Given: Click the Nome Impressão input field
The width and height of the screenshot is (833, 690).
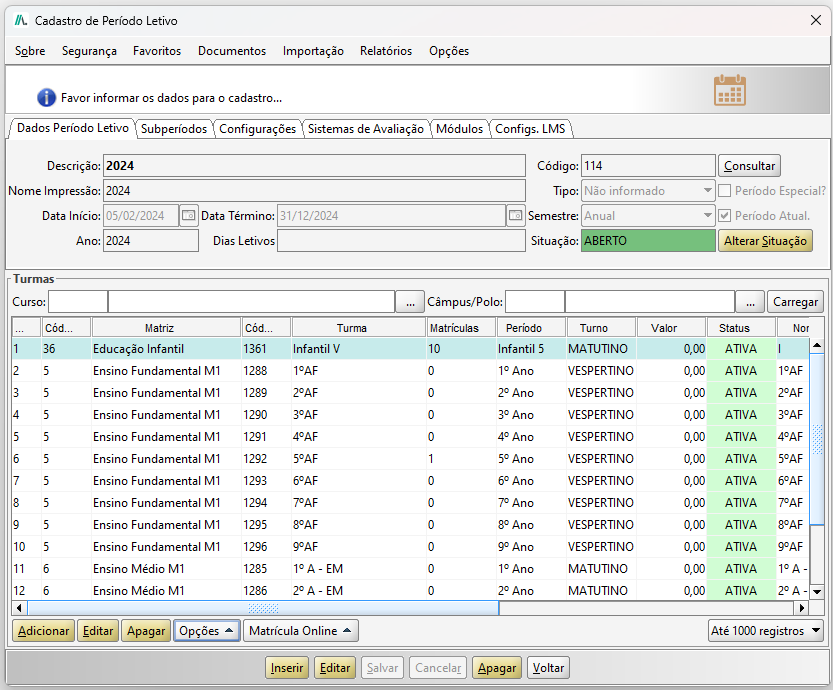Looking at the screenshot, I should (314, 191).
